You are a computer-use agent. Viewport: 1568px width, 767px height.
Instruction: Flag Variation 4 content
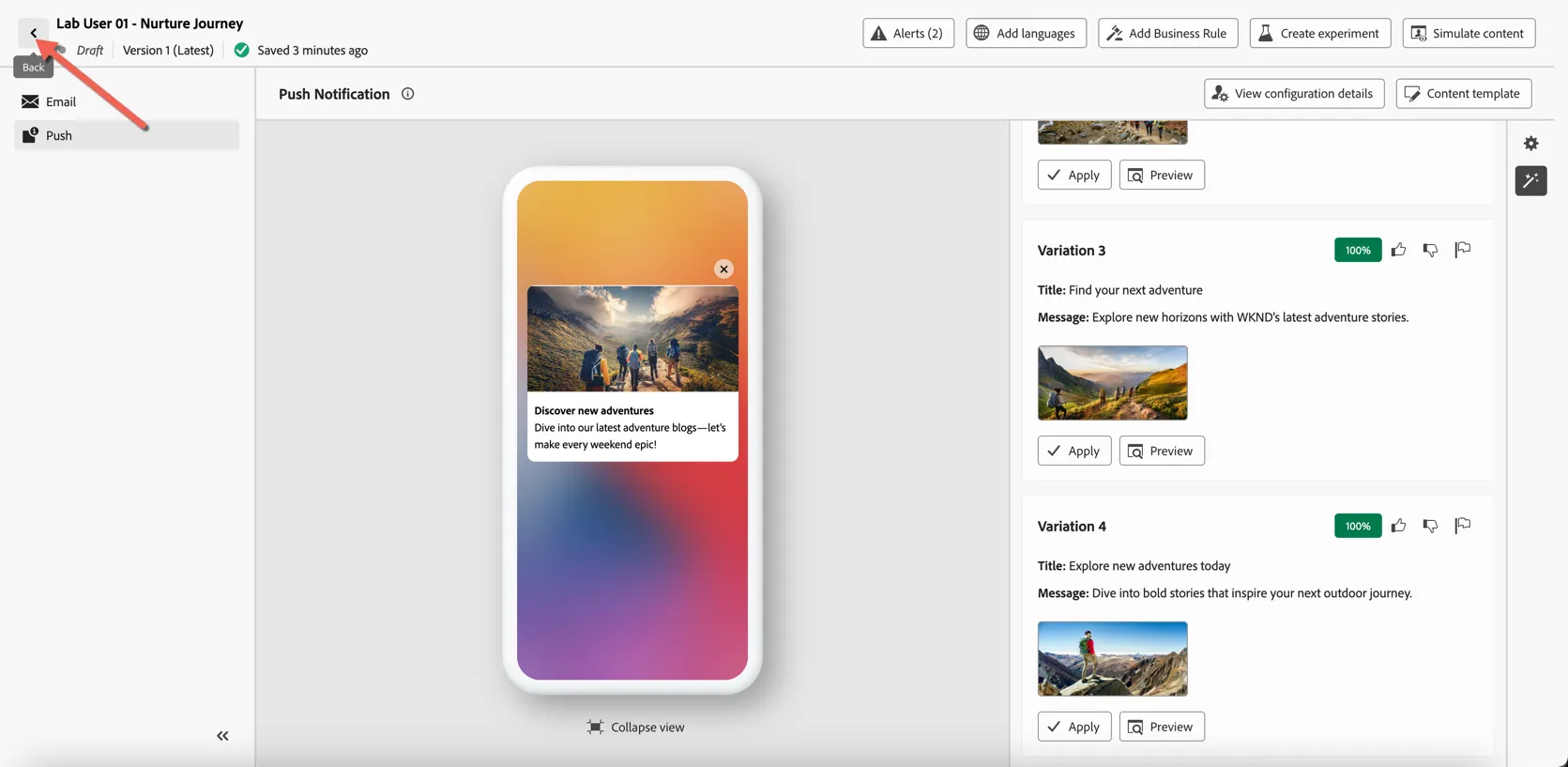1462,526
